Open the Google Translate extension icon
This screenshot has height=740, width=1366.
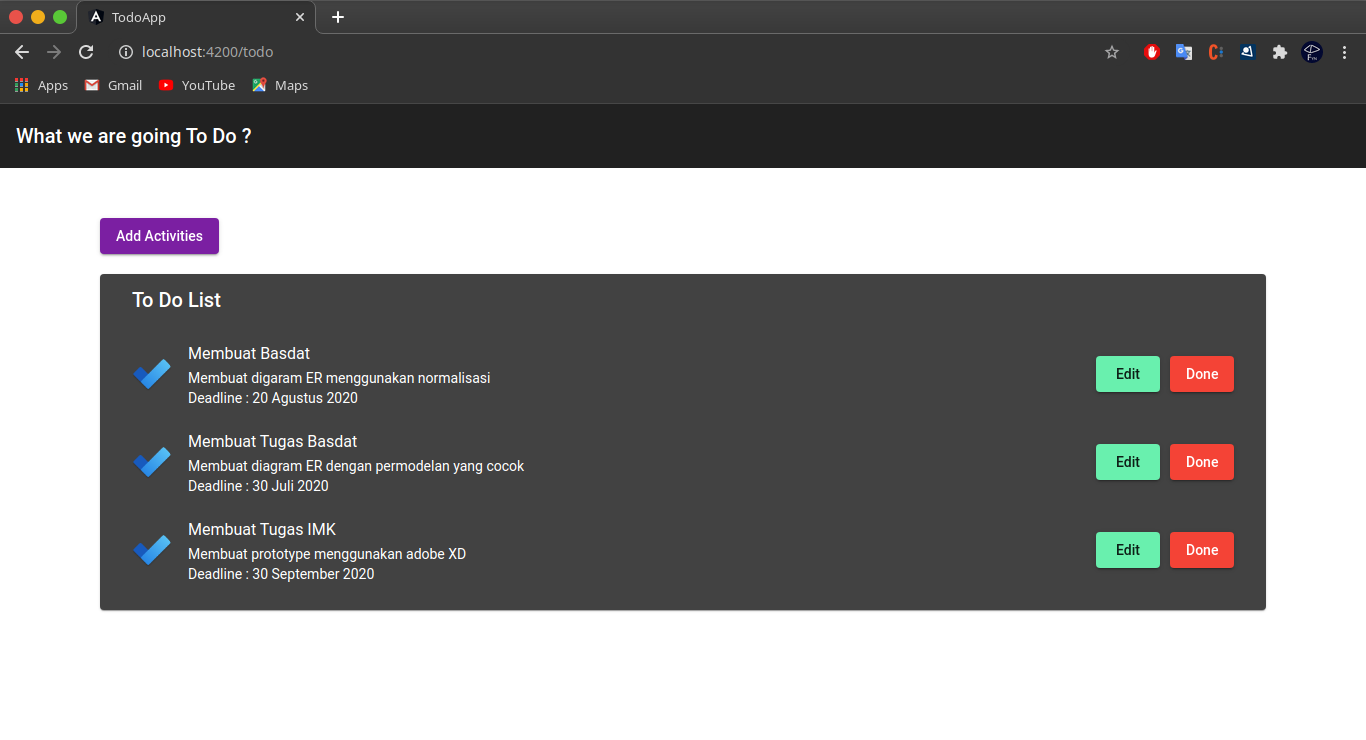tap(1184, 52)
